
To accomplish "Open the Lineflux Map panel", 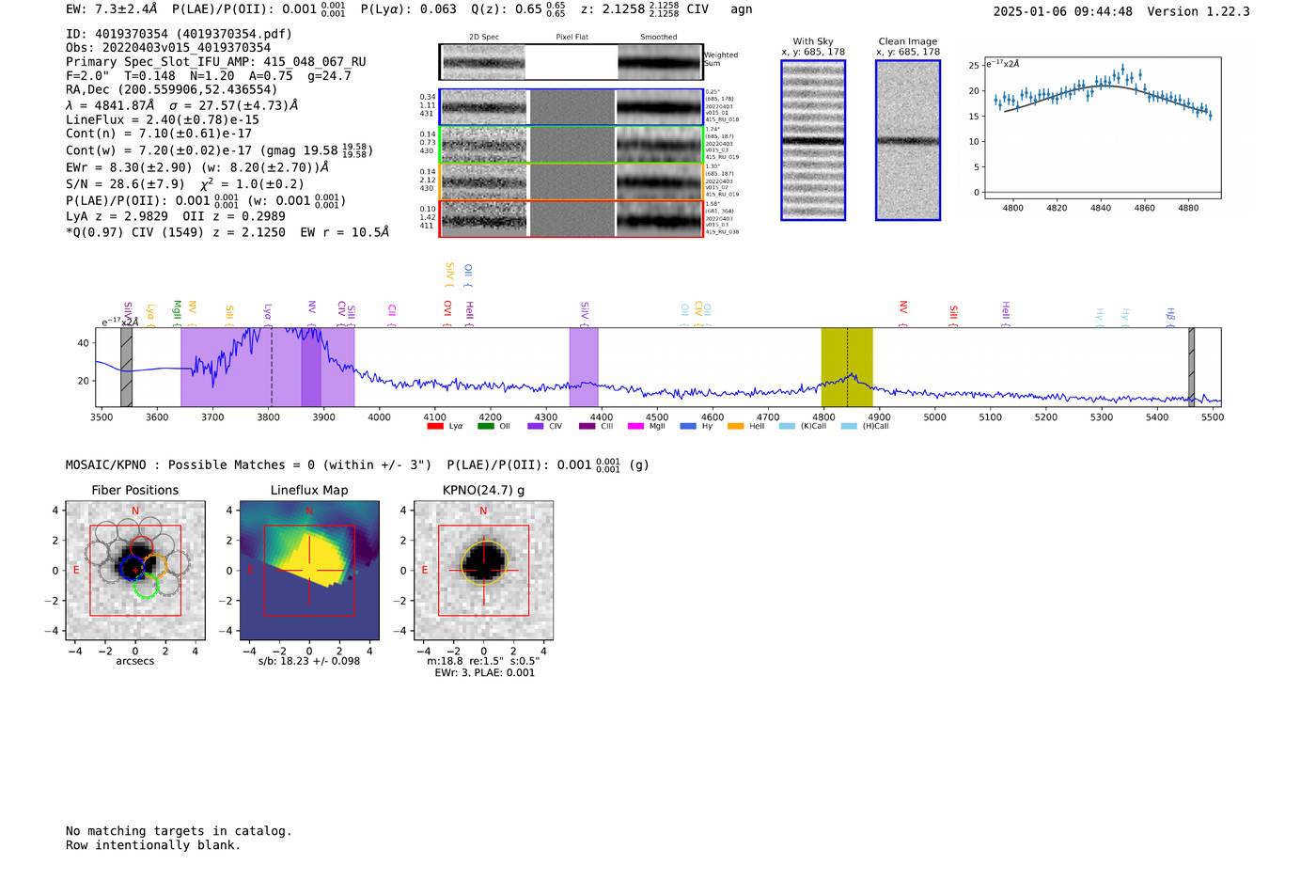I will click(309, 571).
